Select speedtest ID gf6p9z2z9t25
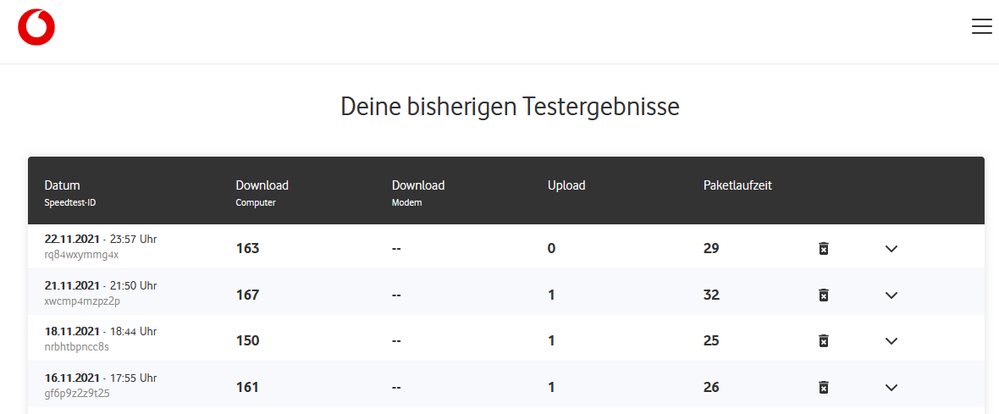Screen dimensions: 999x414 [77, 393]
